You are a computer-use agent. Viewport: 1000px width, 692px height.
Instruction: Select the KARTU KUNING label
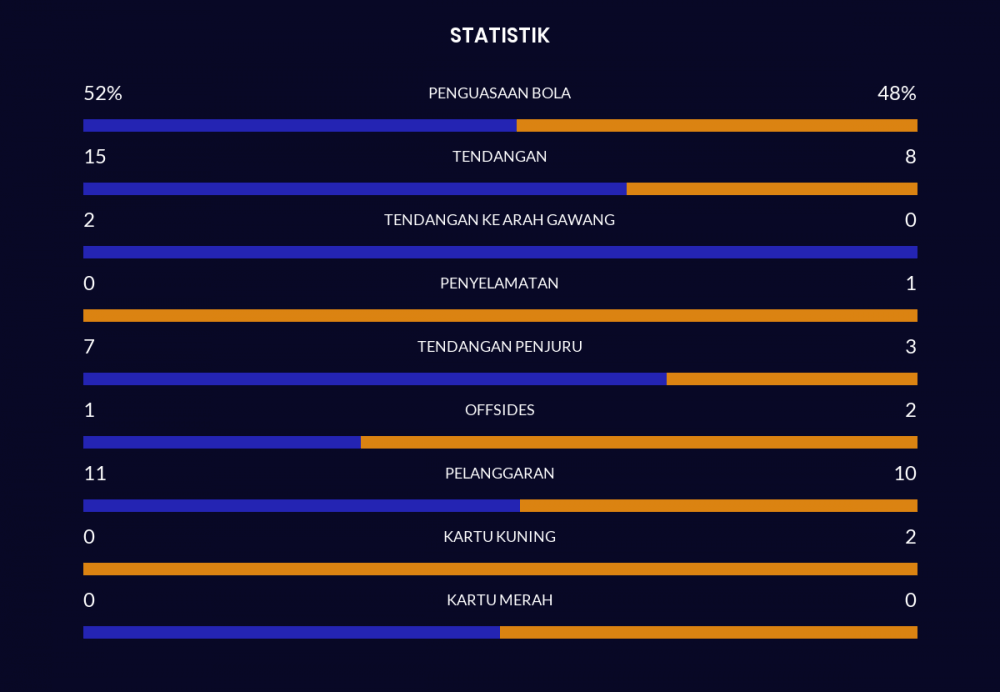pos(499,537)
